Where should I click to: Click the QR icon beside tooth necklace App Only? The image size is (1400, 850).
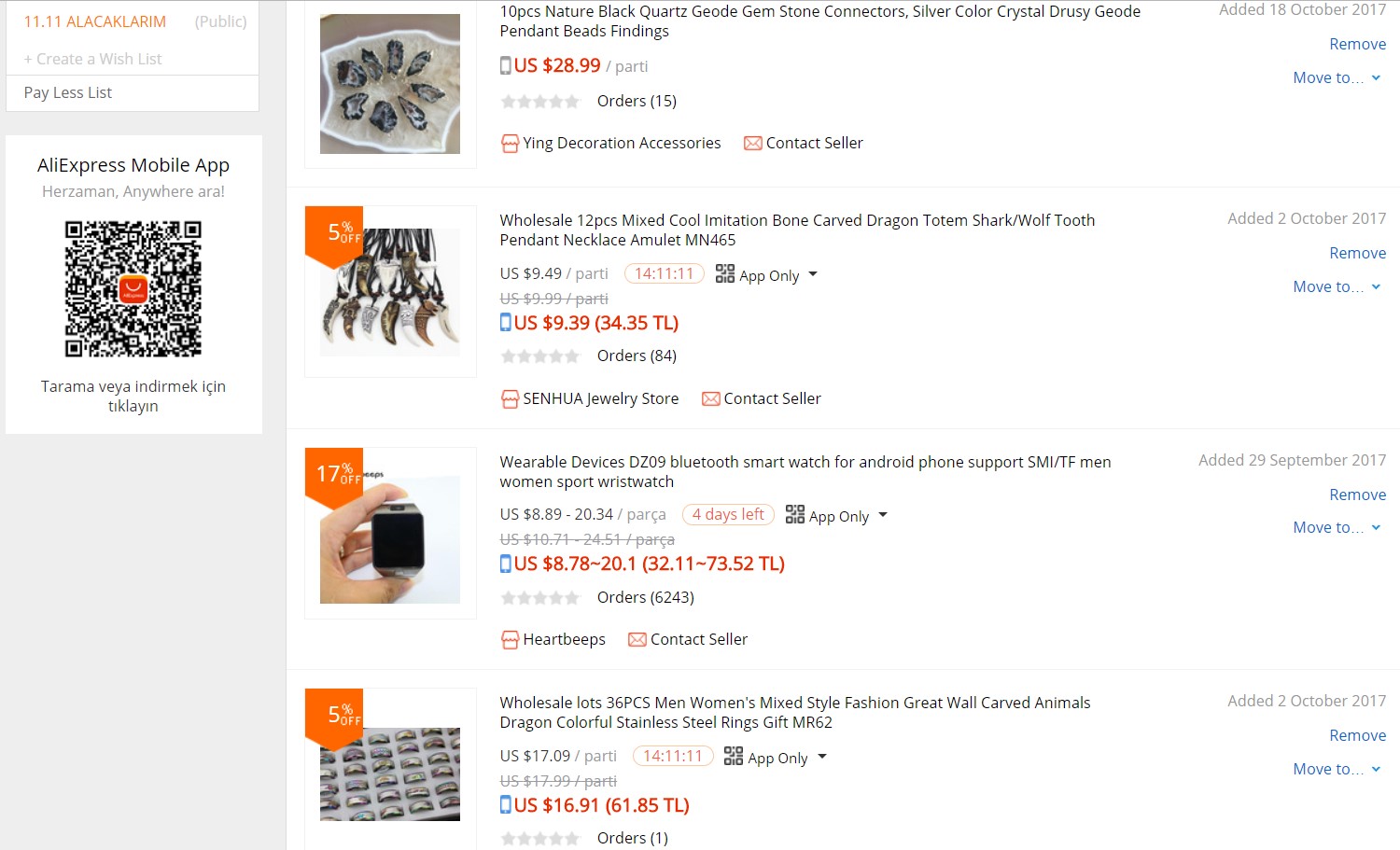coord(725,273)
